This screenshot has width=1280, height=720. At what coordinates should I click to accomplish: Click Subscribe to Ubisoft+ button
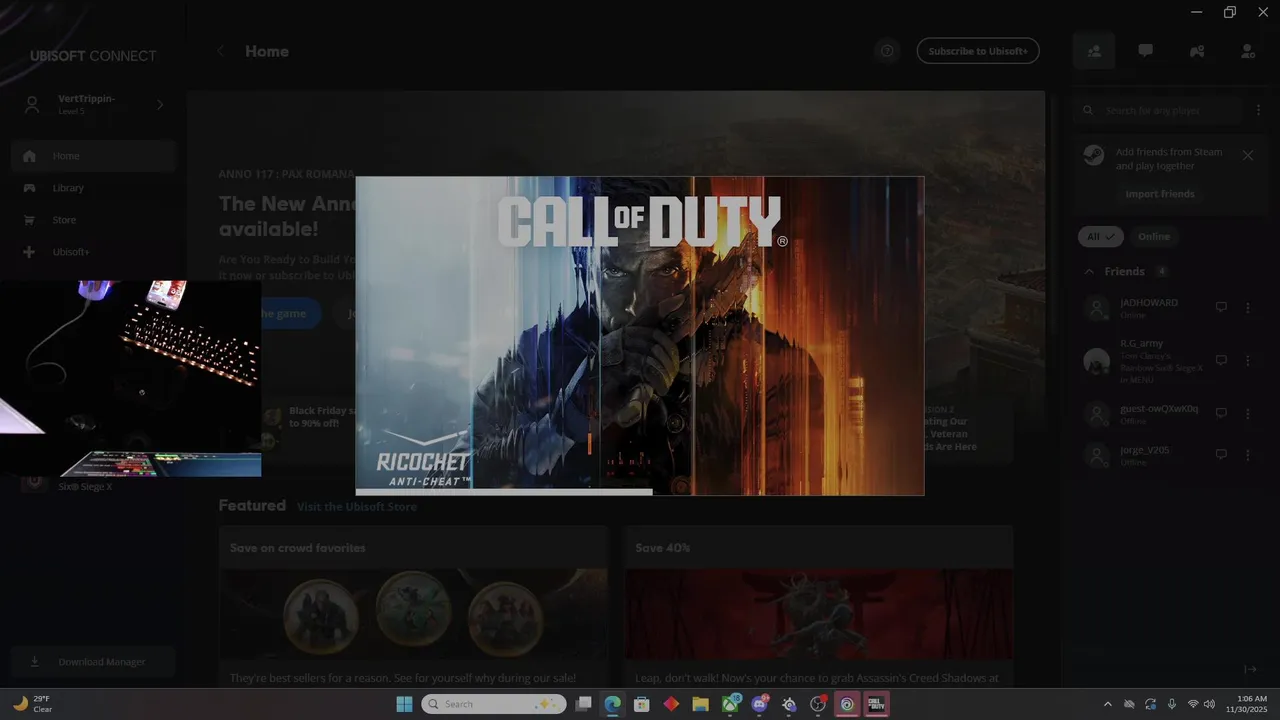coord(978,51)
